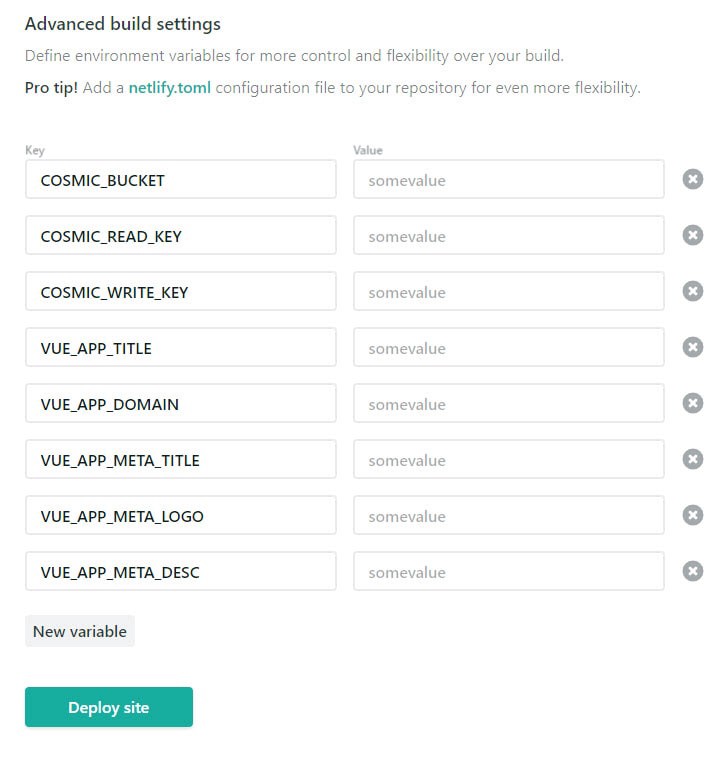Delete the VUE_APP_META_TITLE variable

click(693, 459)
